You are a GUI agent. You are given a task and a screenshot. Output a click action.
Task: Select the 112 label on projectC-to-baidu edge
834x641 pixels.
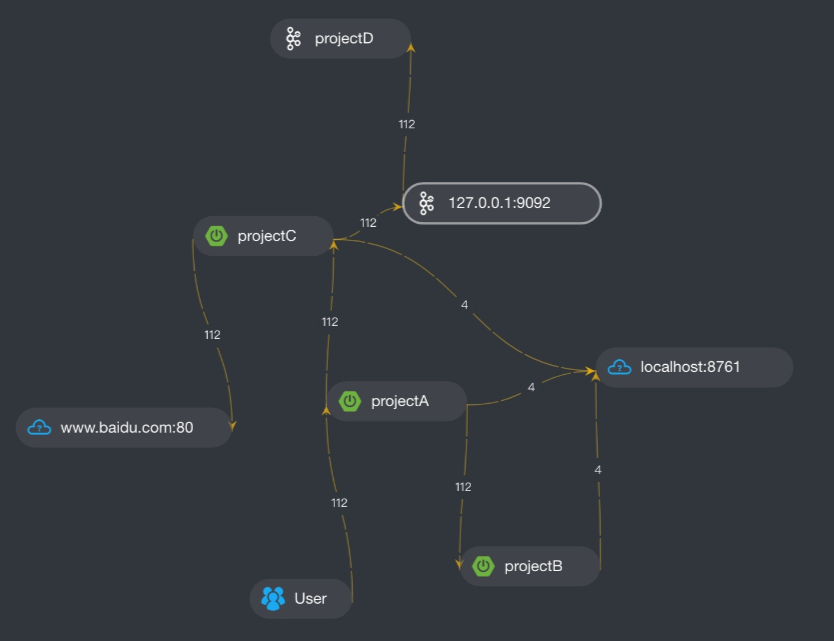[212, 335]
